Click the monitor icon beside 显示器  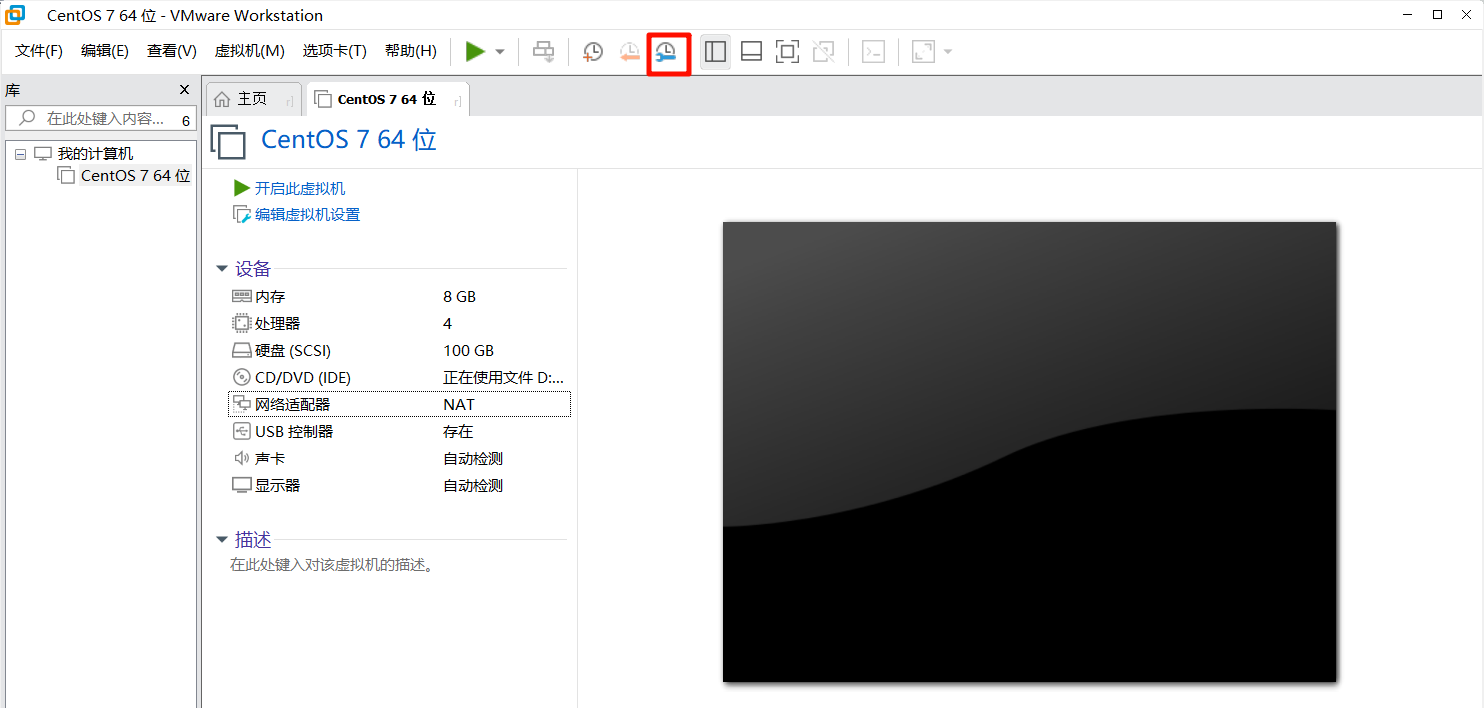pos(241,486)
